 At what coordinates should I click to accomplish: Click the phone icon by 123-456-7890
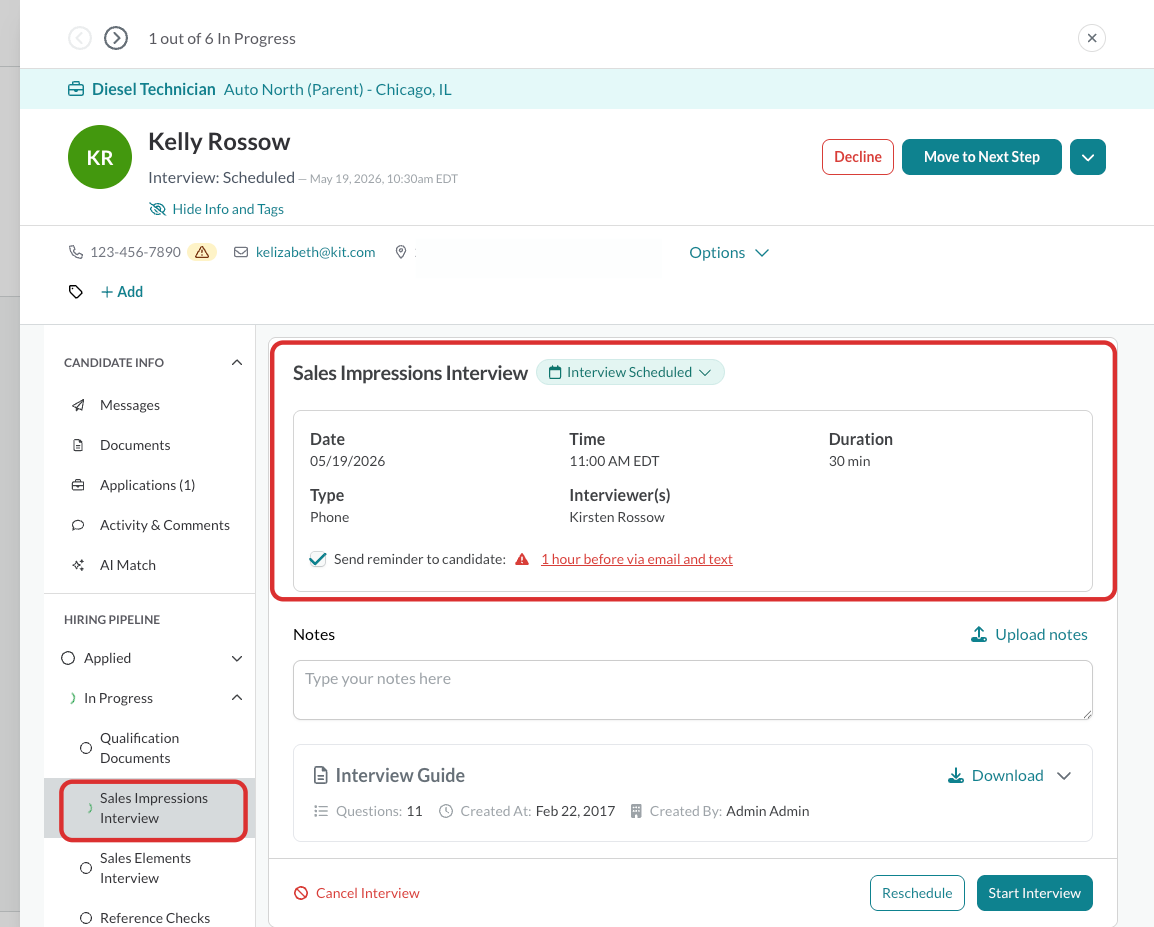tap(76, 252)
